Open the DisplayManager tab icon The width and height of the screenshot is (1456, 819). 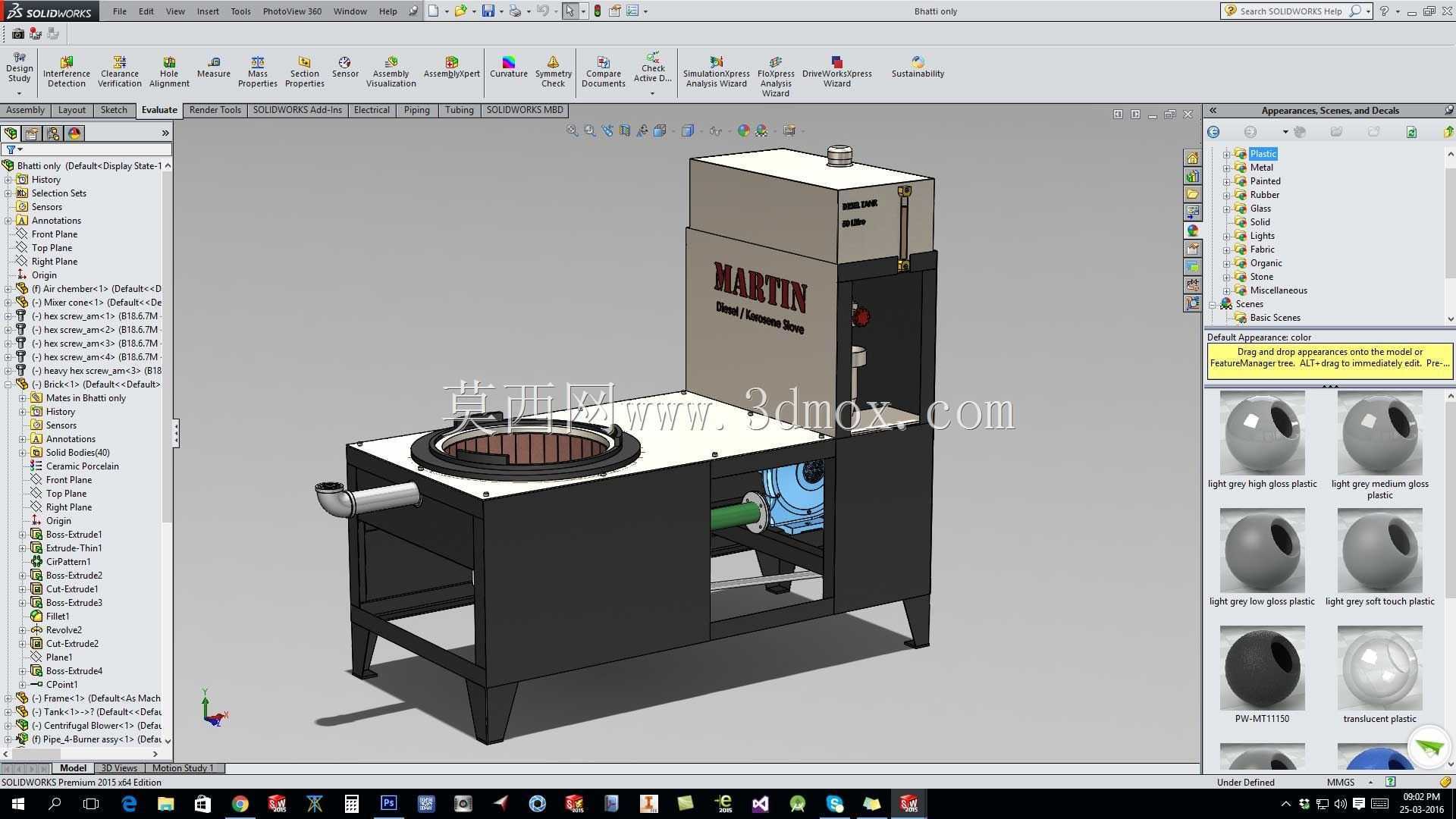[x=74, y=133]
